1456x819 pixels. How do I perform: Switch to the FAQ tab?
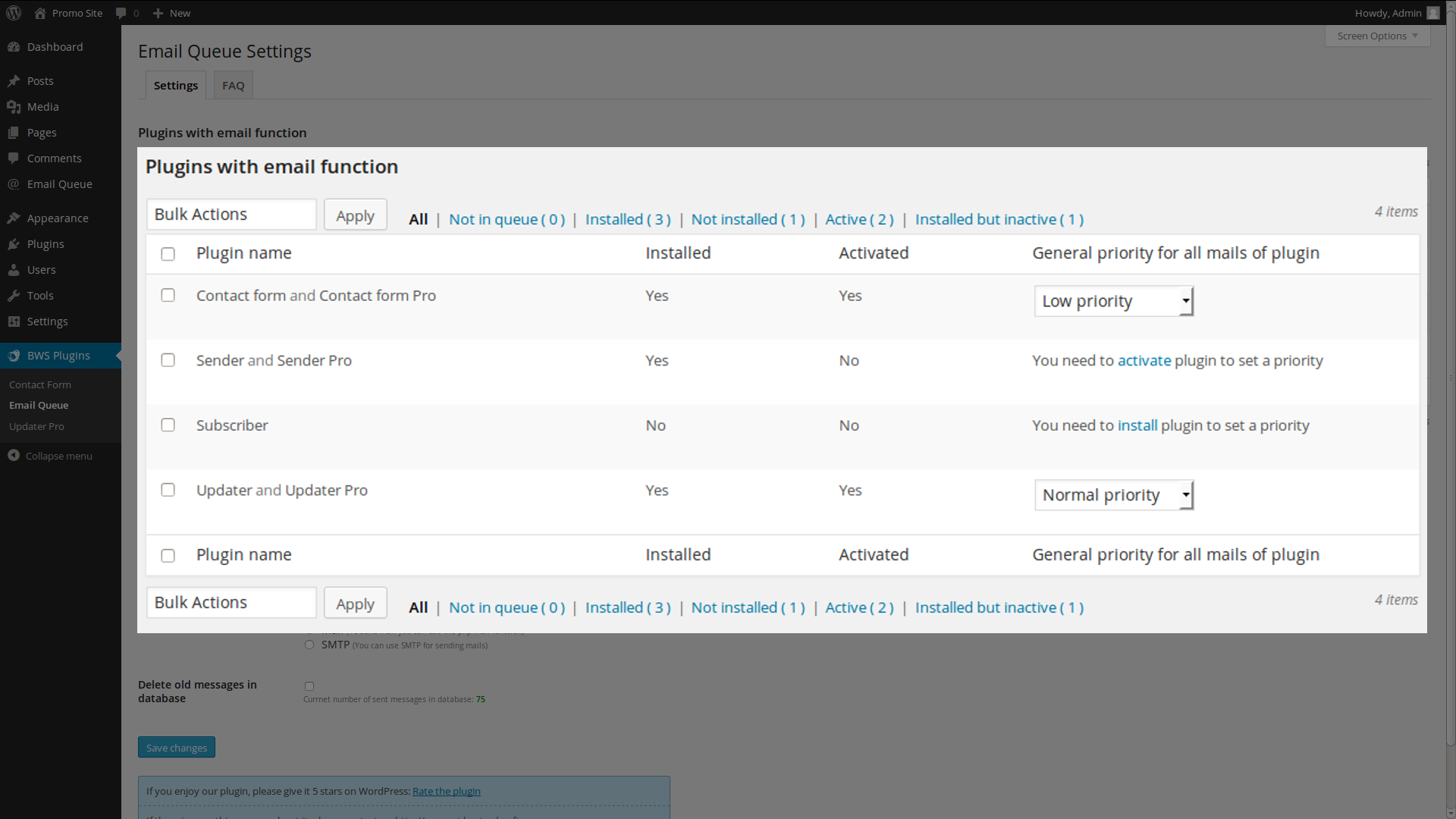pos(233,86)
